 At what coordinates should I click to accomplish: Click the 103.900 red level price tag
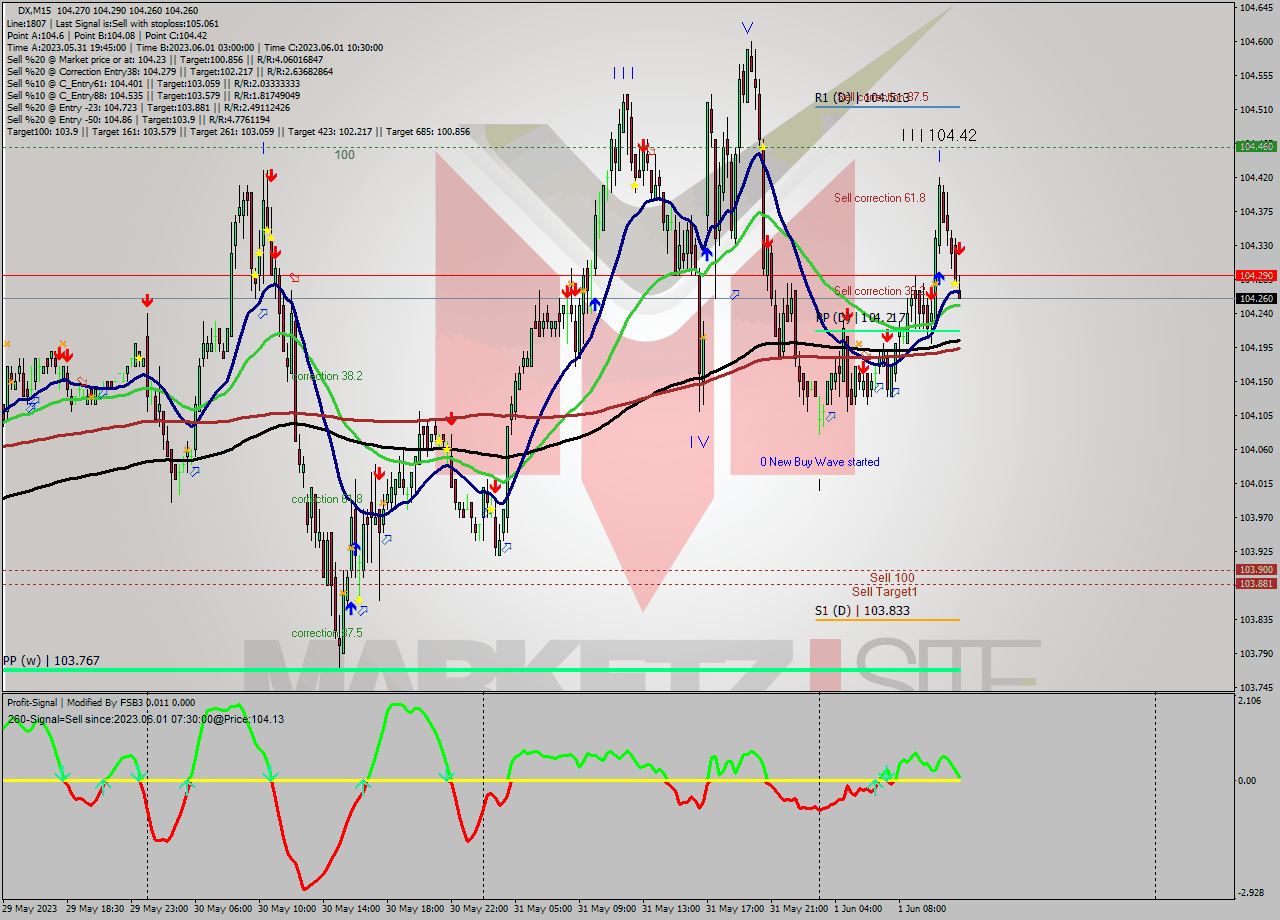(x=1256, y=570)
